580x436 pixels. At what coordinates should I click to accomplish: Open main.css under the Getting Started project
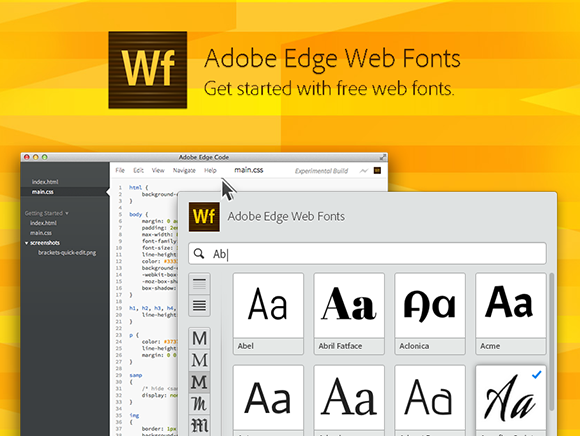pos(41,233)
